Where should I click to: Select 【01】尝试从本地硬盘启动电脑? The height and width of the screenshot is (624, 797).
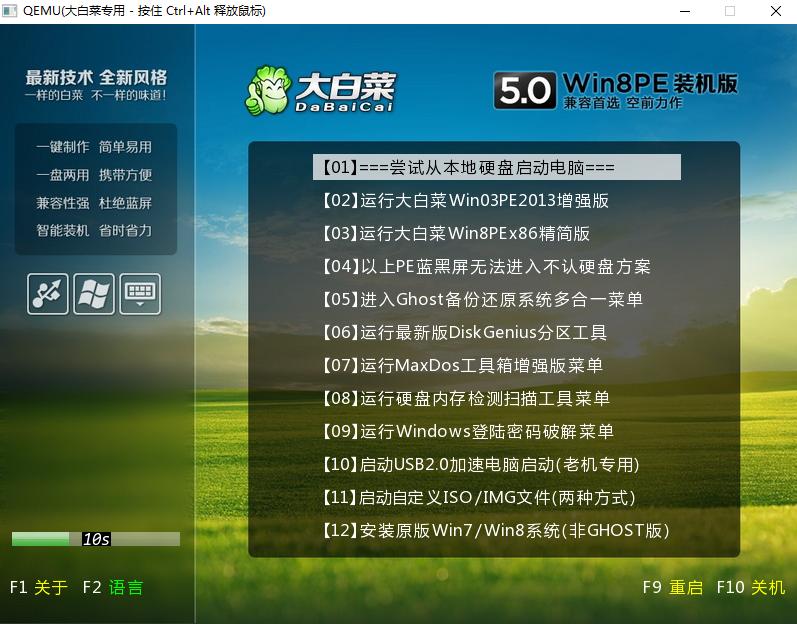click(x=497, y=167)
